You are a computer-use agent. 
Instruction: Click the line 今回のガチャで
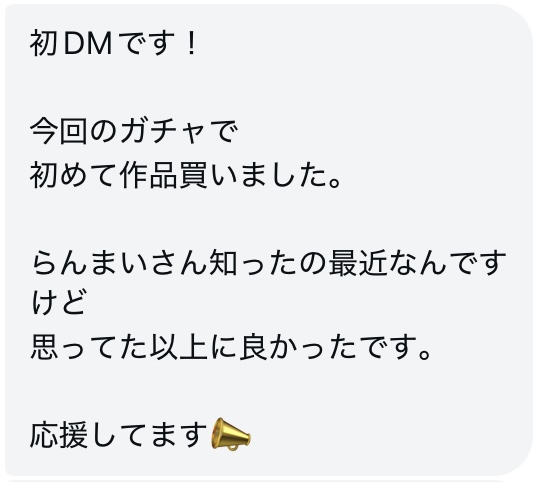pyautogui.click(x=134, y=132)
